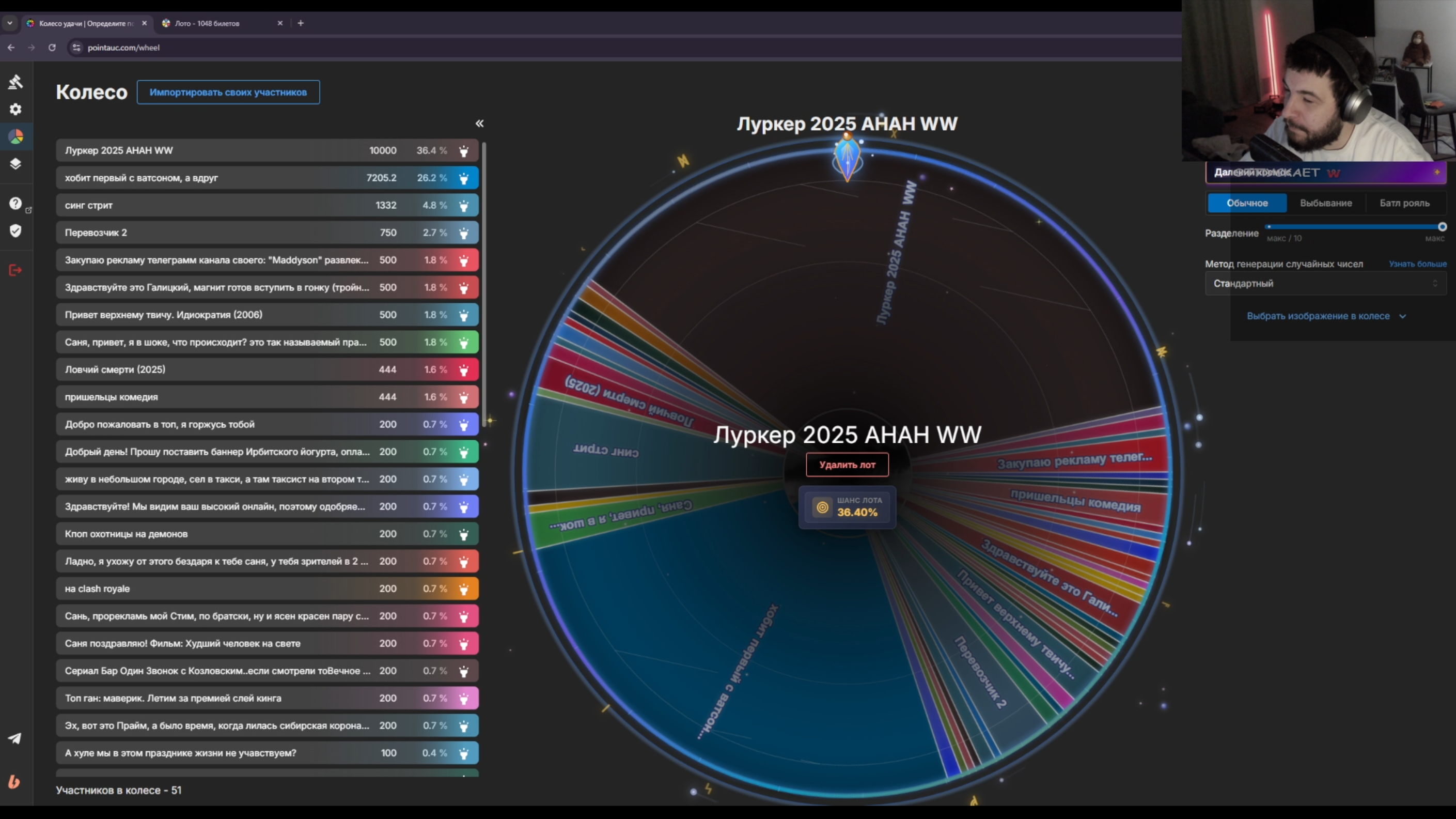Click the Удалить лот button
Screen dimensions: 1456x819
847,465
